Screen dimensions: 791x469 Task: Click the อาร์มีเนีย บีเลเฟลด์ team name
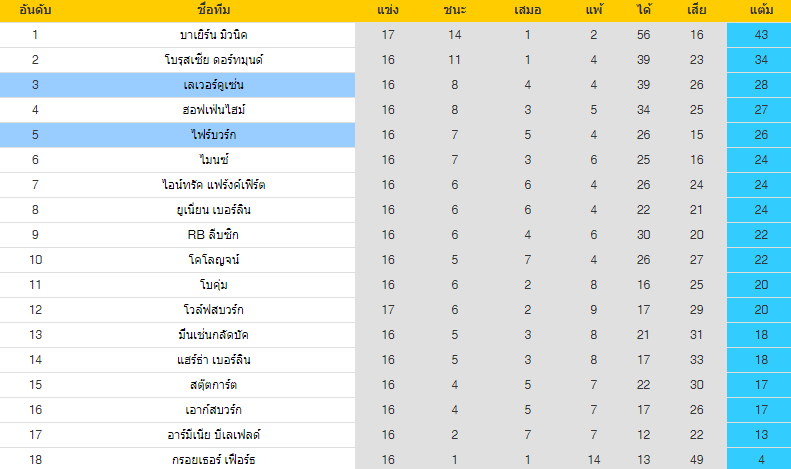213,435
